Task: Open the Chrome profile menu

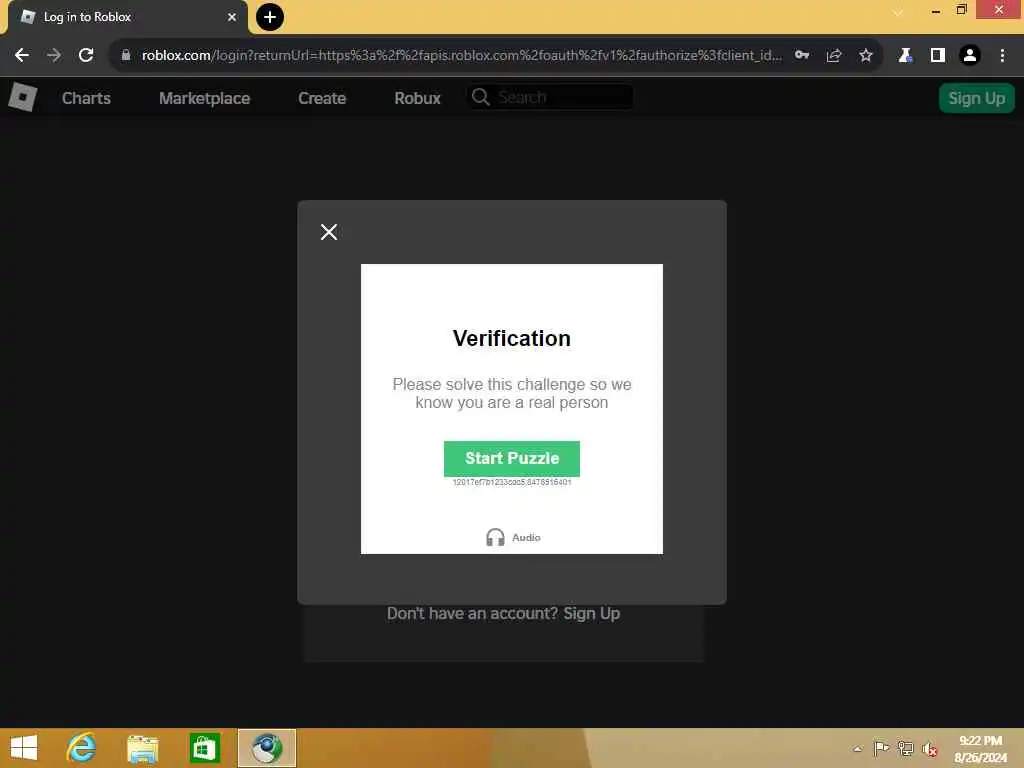Action: (x=970, y=56)
